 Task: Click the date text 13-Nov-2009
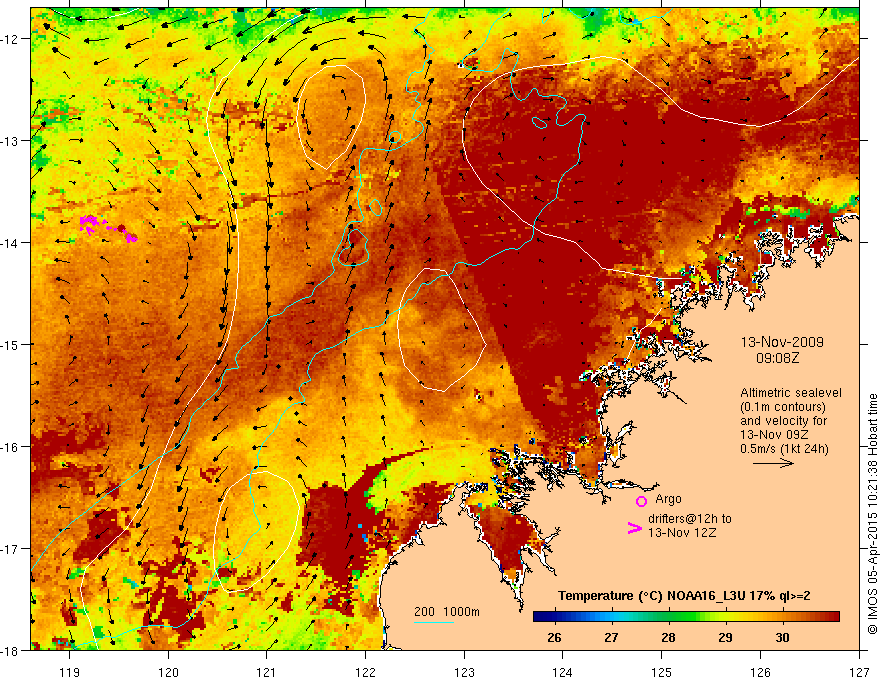pyautogui.click(x=782, y=342)
